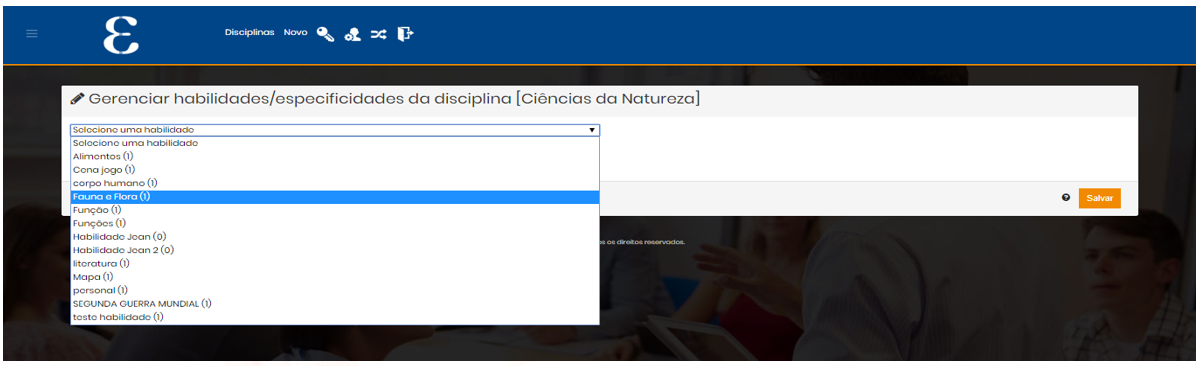The width and height of the screenshot is (1201, 366).
Task: Click the key icon in navbar
Action: [x=325, y=34]
